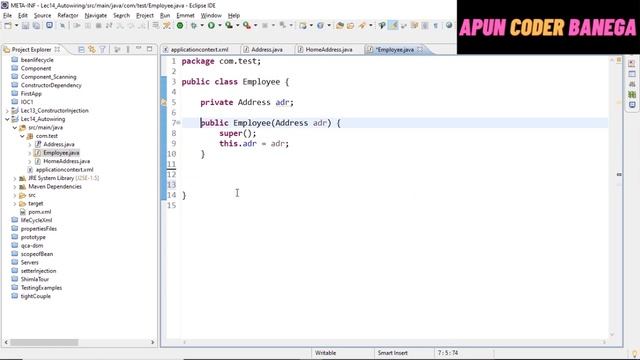Click the Project Explorer horizontal scrollbar thumb
This screenshot has width=640, height=360.
tap(44, 342)
